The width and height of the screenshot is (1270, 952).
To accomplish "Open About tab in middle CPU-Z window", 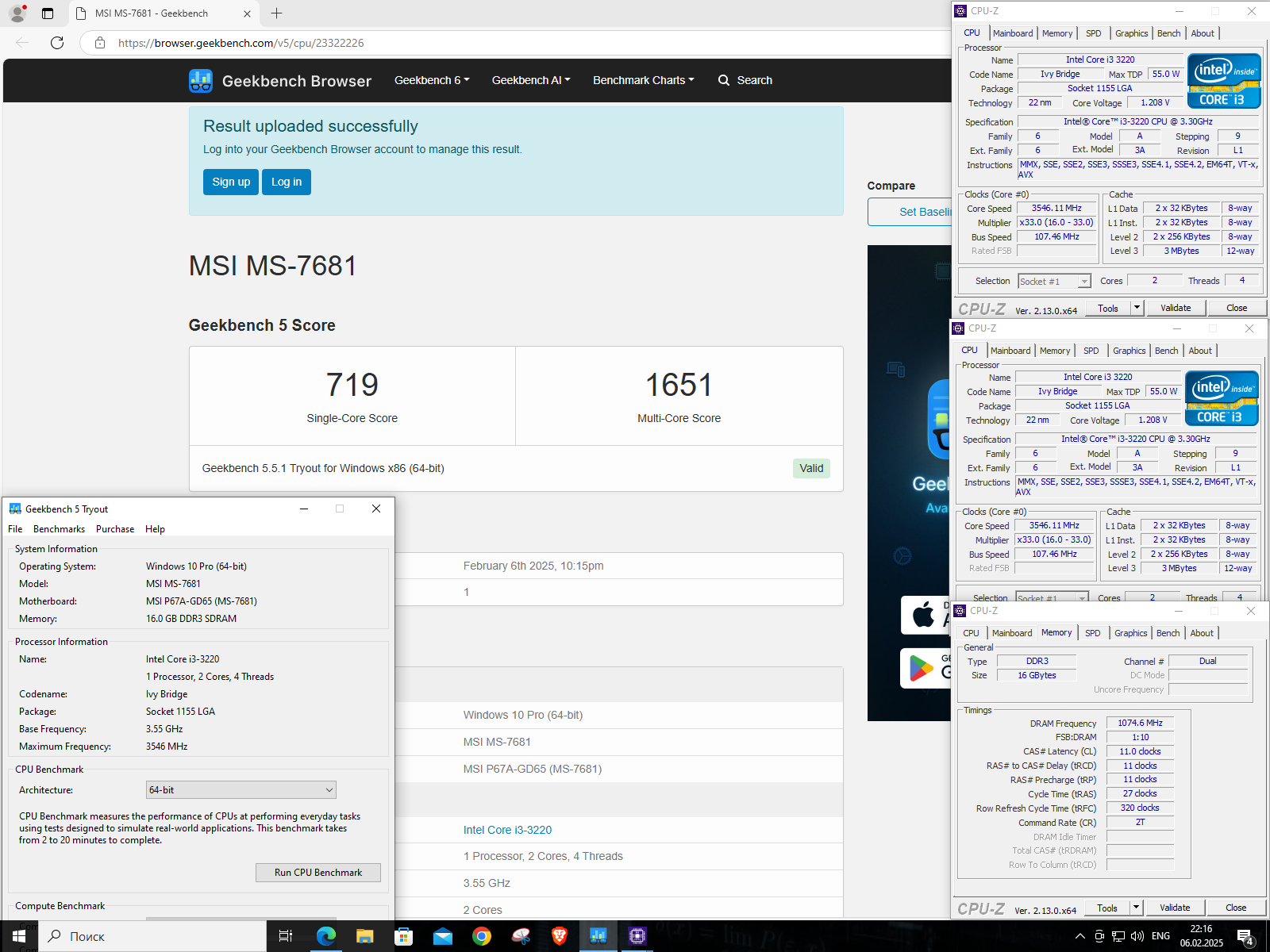I will 1200,351.
